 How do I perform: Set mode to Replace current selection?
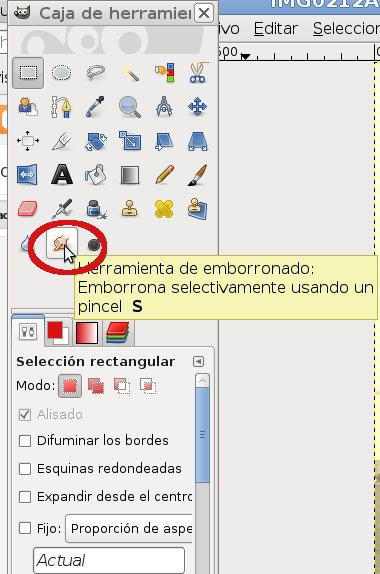point(70,386)
